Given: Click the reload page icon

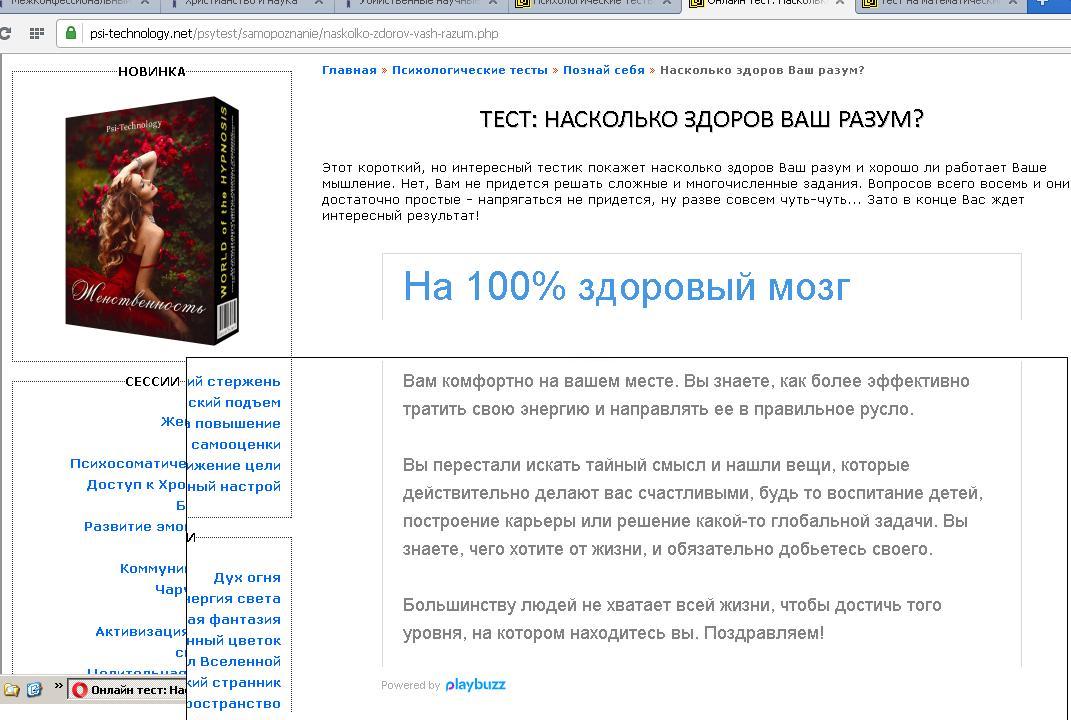Looking at the screenshot, I should pos(7,33).
